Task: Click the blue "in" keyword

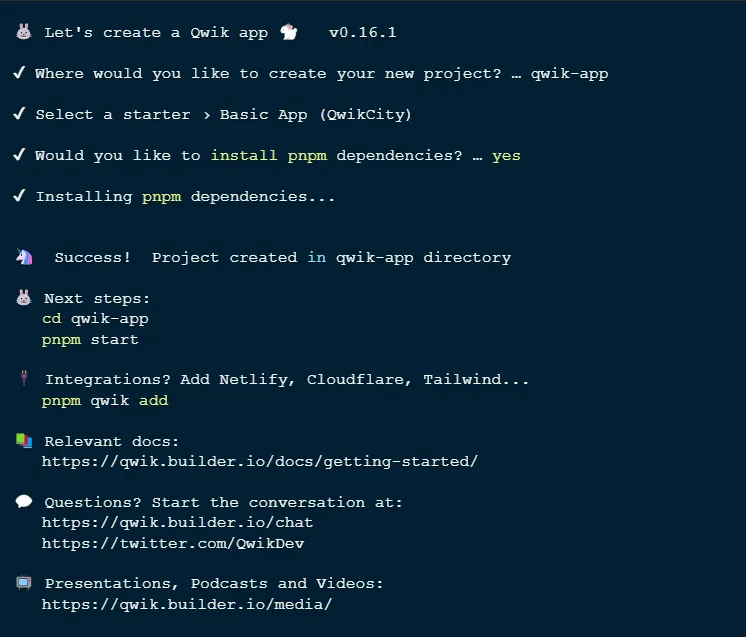Action: coord(317,257)
